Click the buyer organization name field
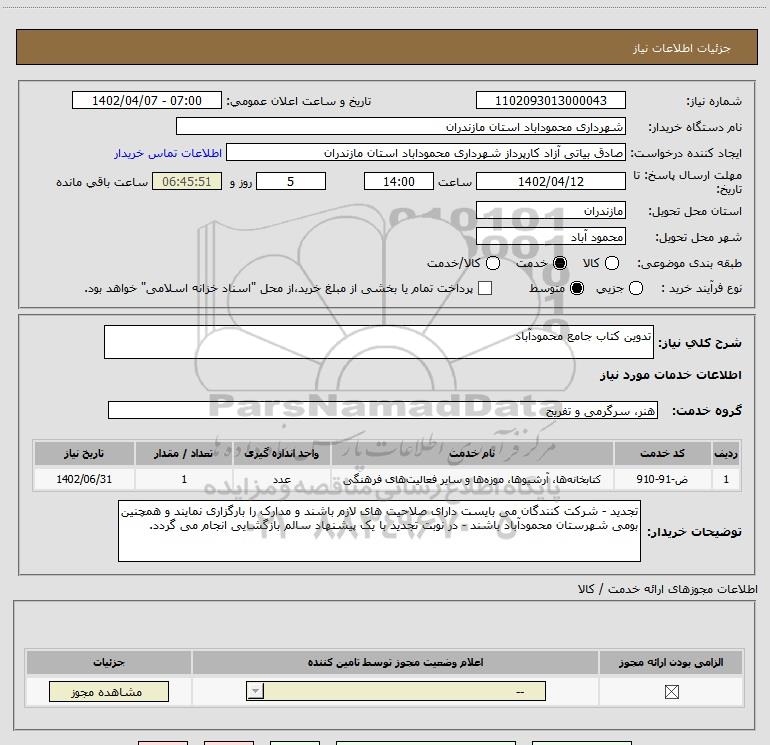The width and height of the screenshot is (770, 745). [401, 127]
